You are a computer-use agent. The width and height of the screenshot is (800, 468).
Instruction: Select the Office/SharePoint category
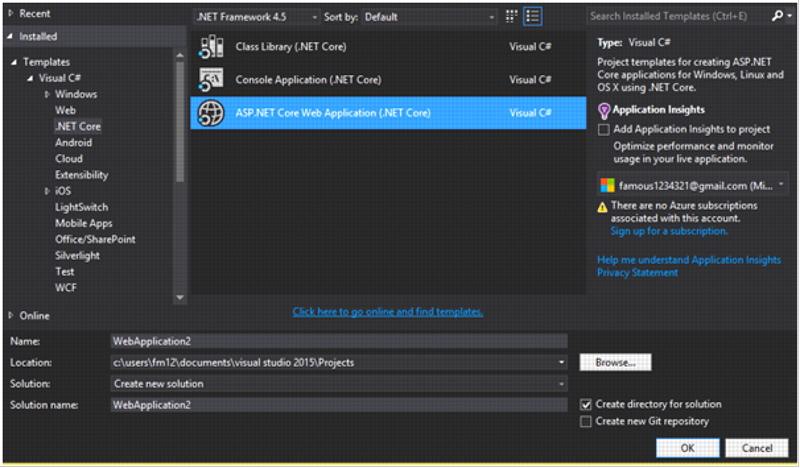point(95,239)
